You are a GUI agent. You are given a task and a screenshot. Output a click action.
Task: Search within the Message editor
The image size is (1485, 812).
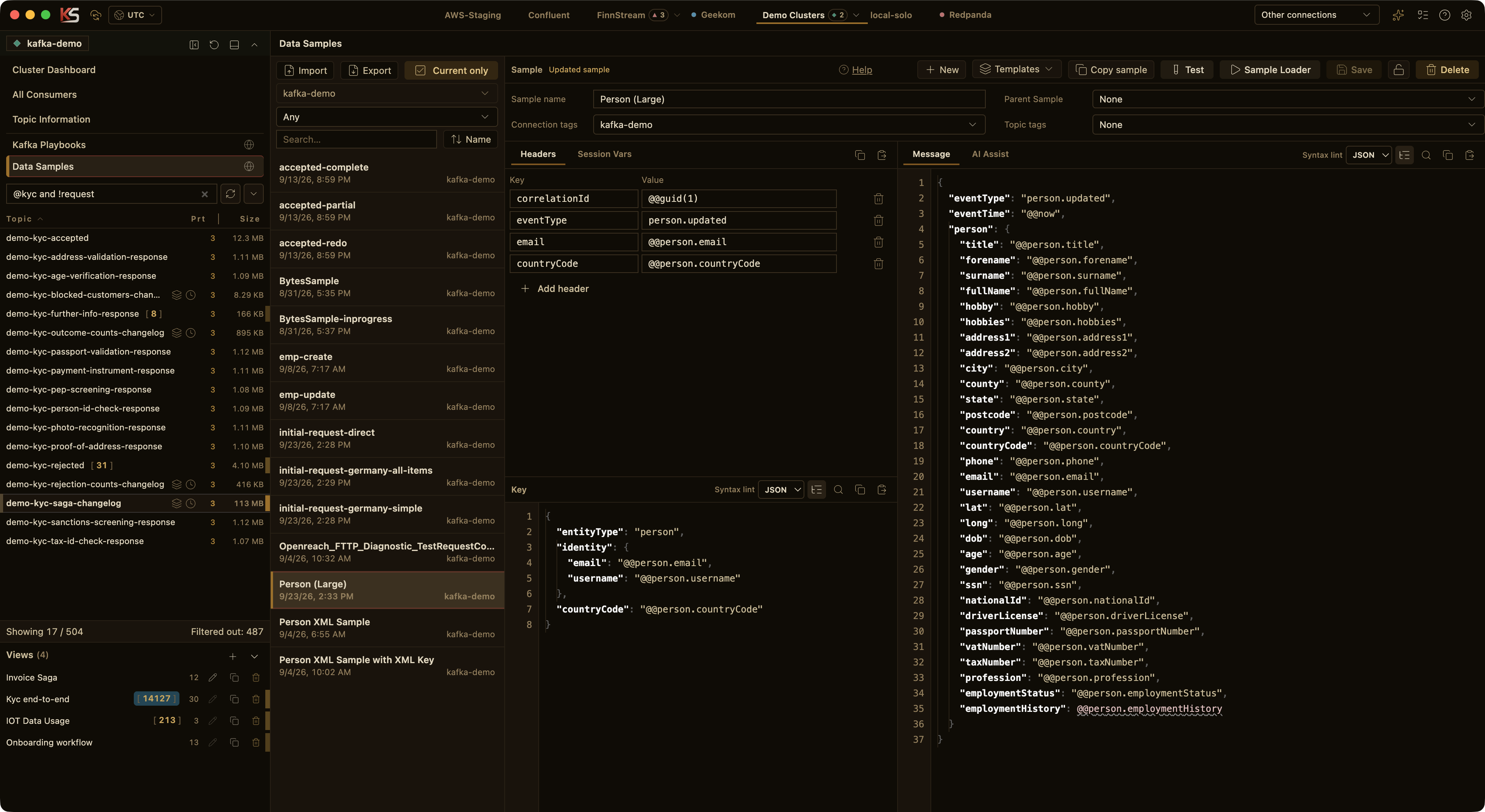click(x=1426, y=155)
